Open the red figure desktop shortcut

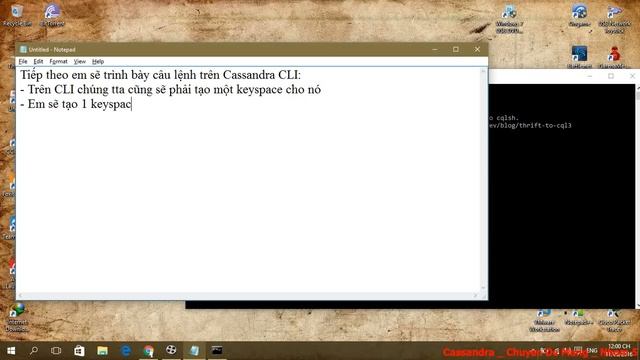click(614, 57)
